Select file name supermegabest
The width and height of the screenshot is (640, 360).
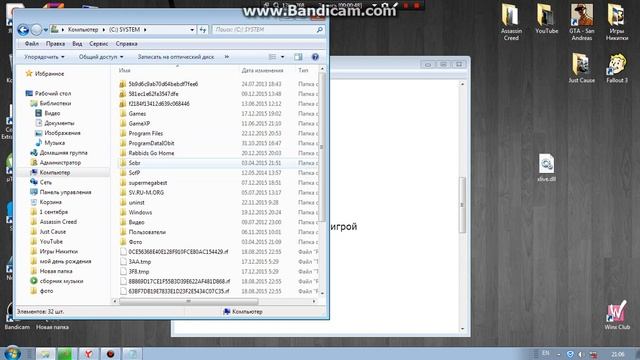click(148, 183)
